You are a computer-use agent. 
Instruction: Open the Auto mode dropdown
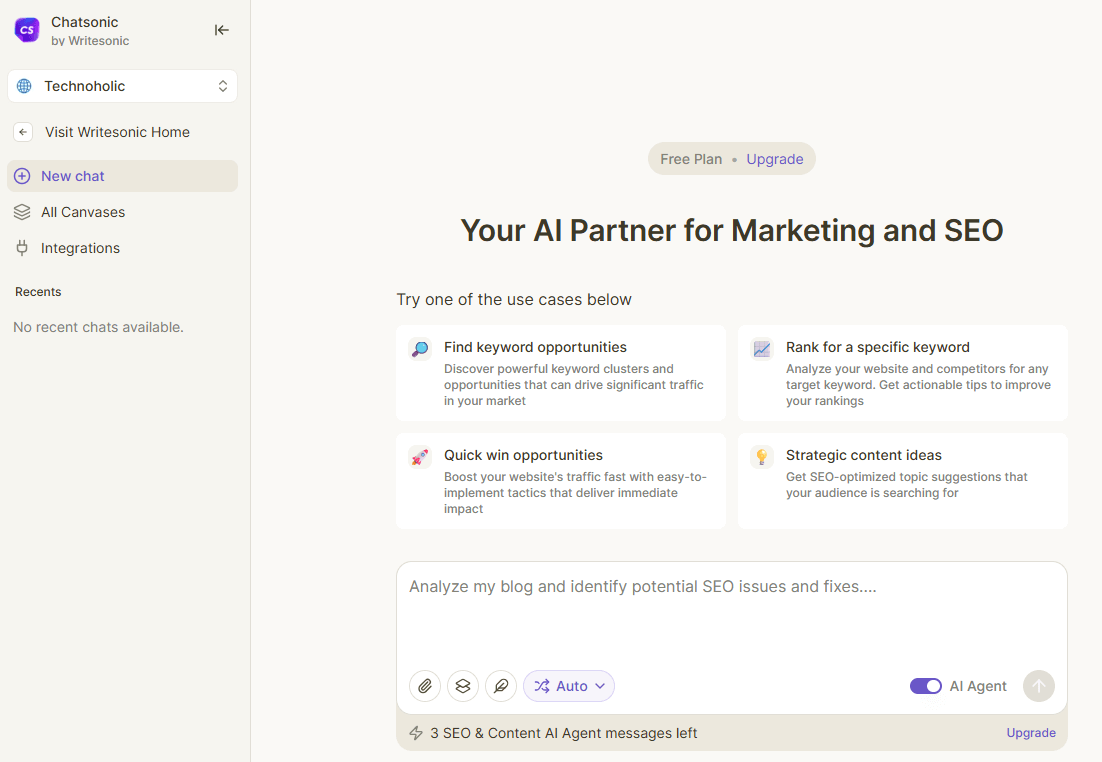569,686
